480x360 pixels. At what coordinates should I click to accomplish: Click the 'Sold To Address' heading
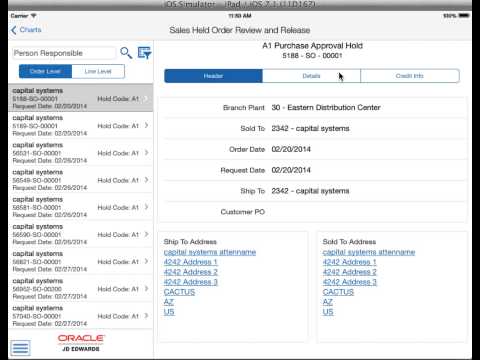pos(349,242)
